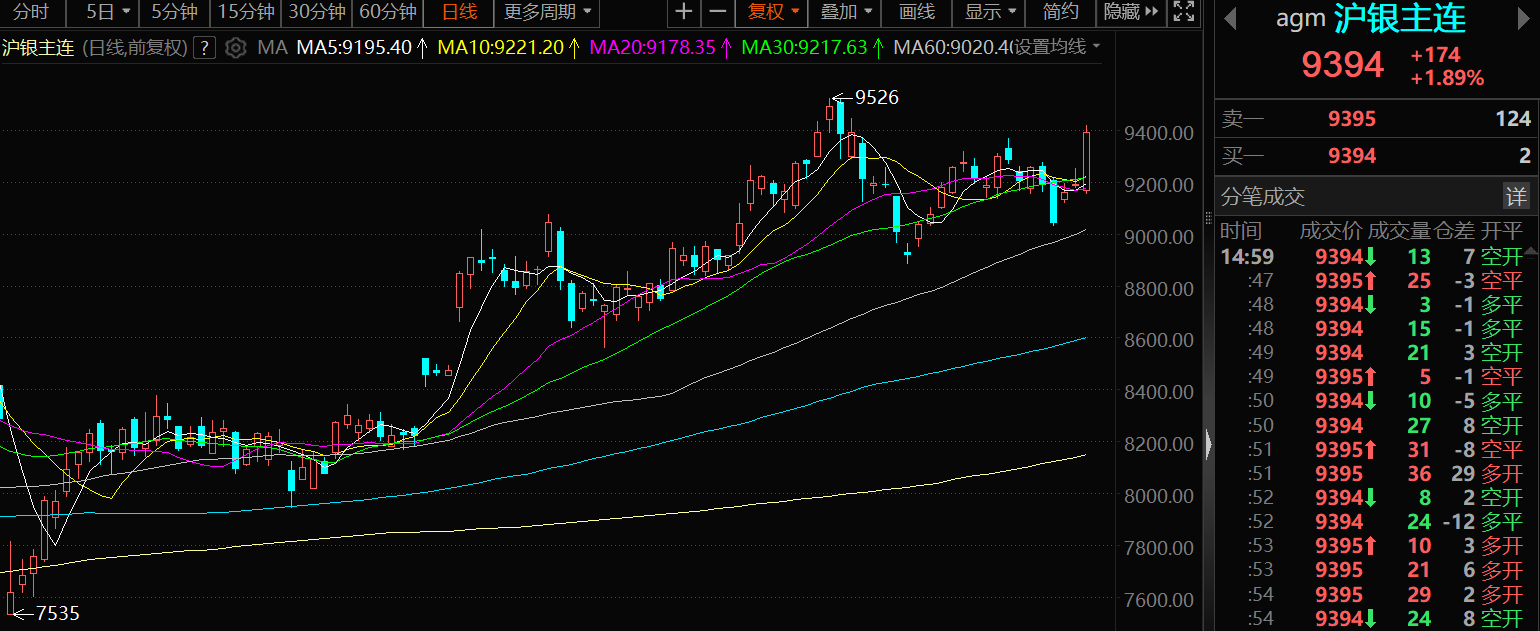Open the 复权 adjustment dropdown
Viewport: 1540px width, 631px height.
coord(774,12)
